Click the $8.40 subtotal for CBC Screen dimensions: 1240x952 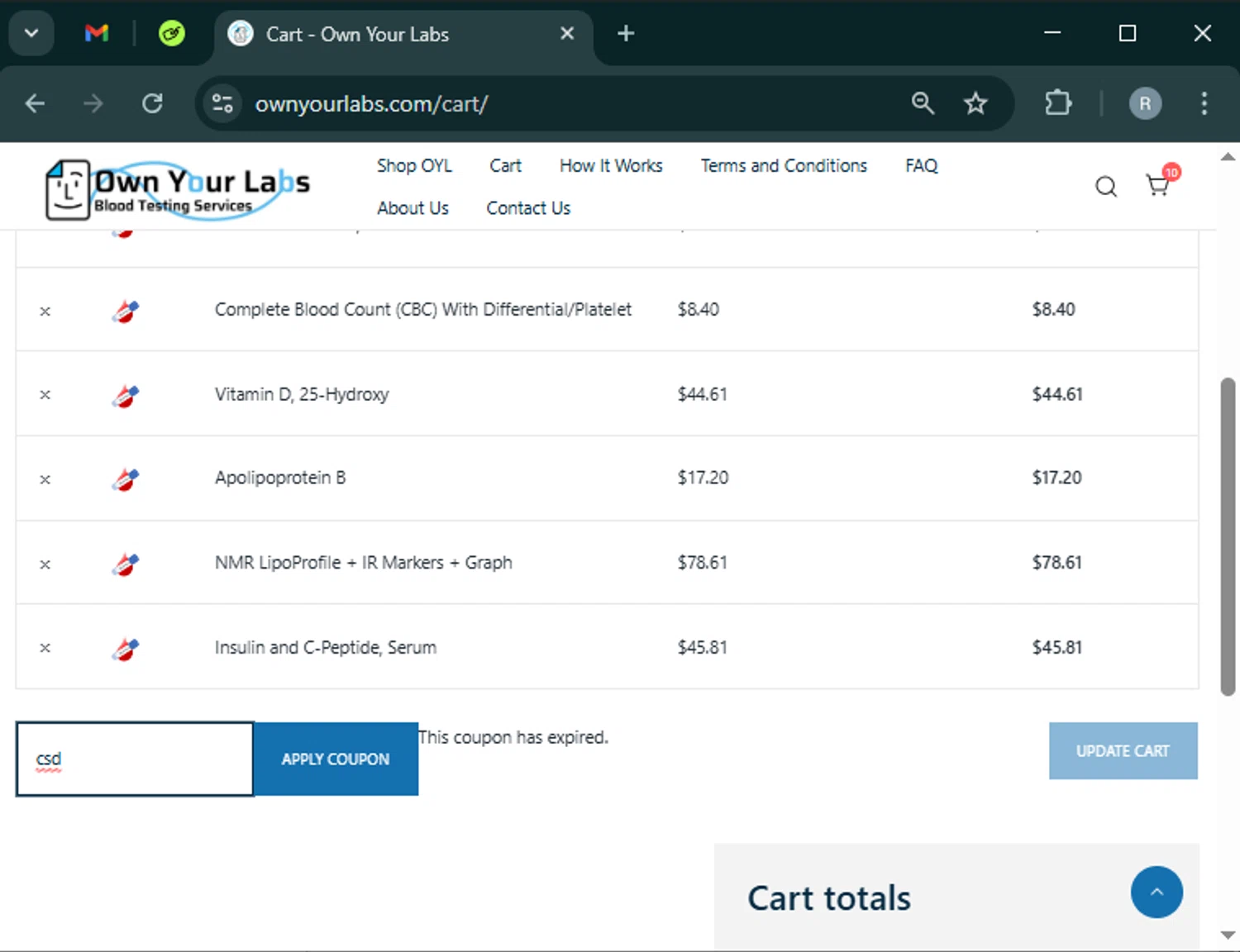tap(1054, 310)
